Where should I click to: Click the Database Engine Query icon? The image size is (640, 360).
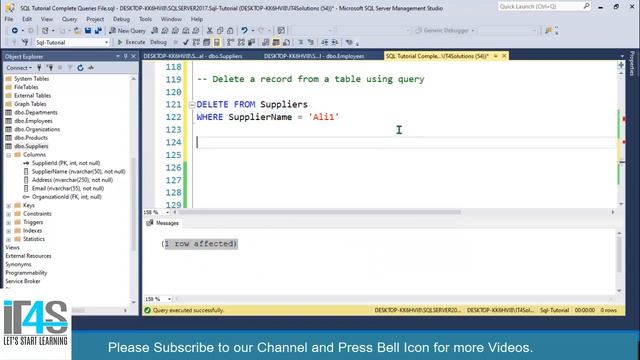(x=154, y=31)
